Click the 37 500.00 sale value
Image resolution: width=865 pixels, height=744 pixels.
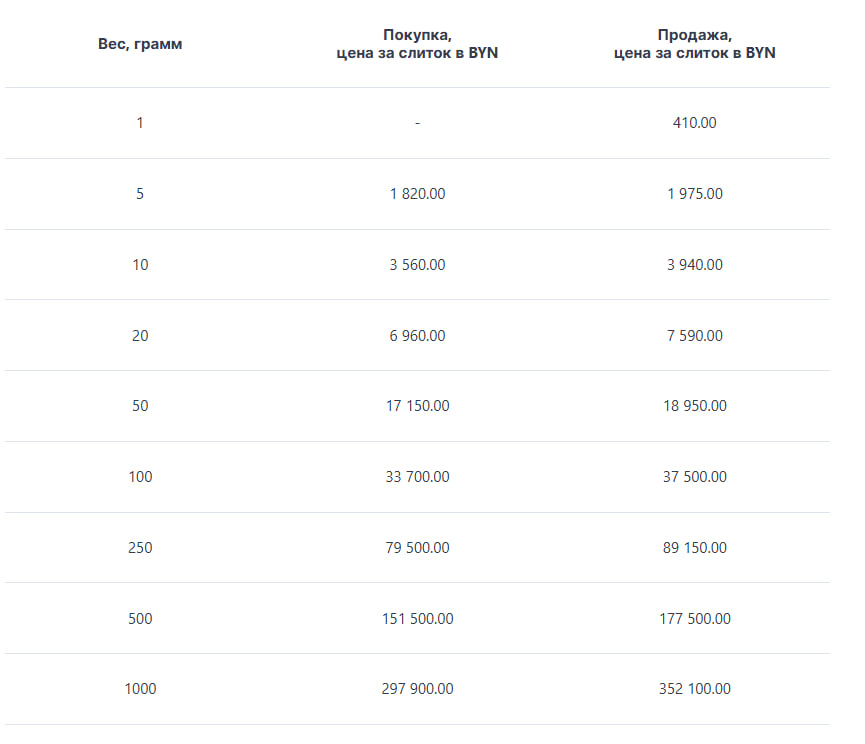[695, 477]
